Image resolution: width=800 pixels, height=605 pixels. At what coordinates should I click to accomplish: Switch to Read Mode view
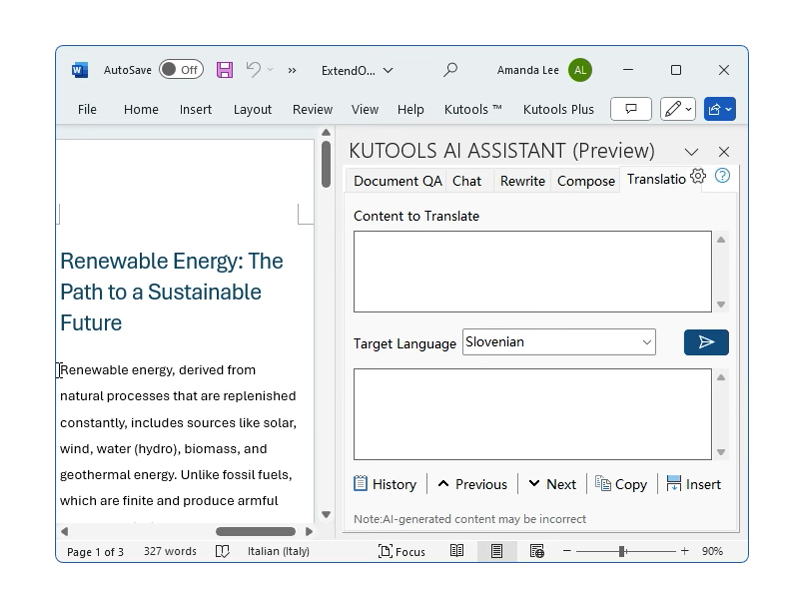pyautogui.click(x=457, y=551)
